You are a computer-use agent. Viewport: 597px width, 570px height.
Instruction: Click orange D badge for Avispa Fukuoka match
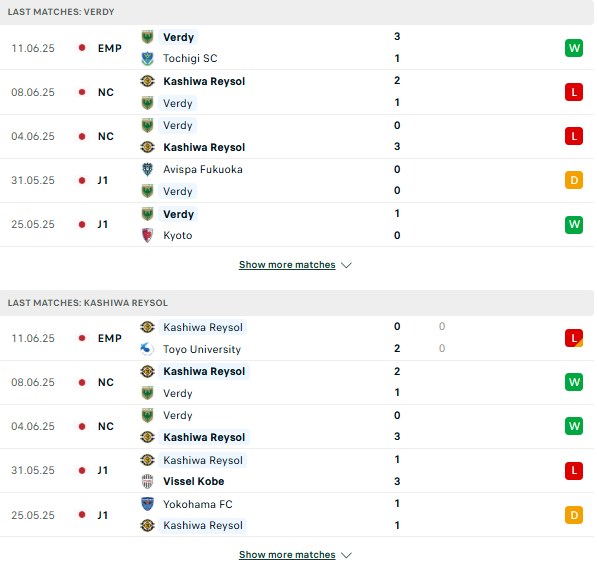574,180
